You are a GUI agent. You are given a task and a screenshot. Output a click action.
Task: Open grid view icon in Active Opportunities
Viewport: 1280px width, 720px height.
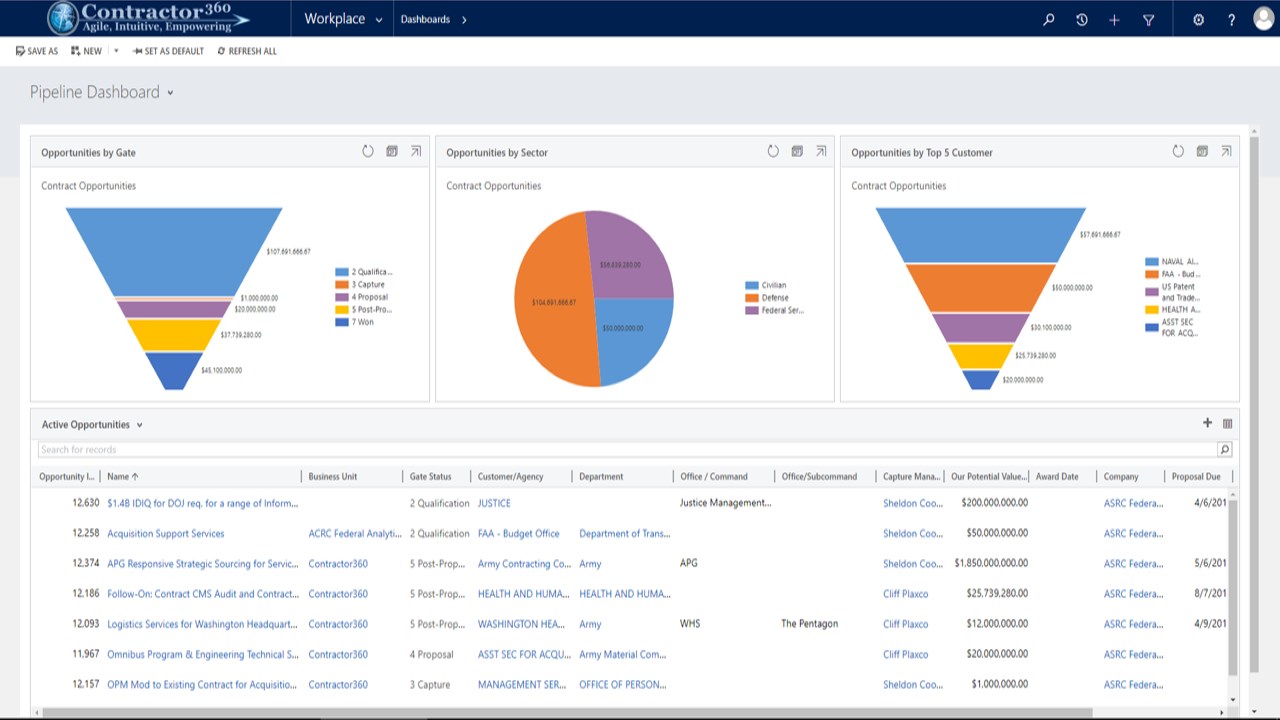[x=1227, y=424]
